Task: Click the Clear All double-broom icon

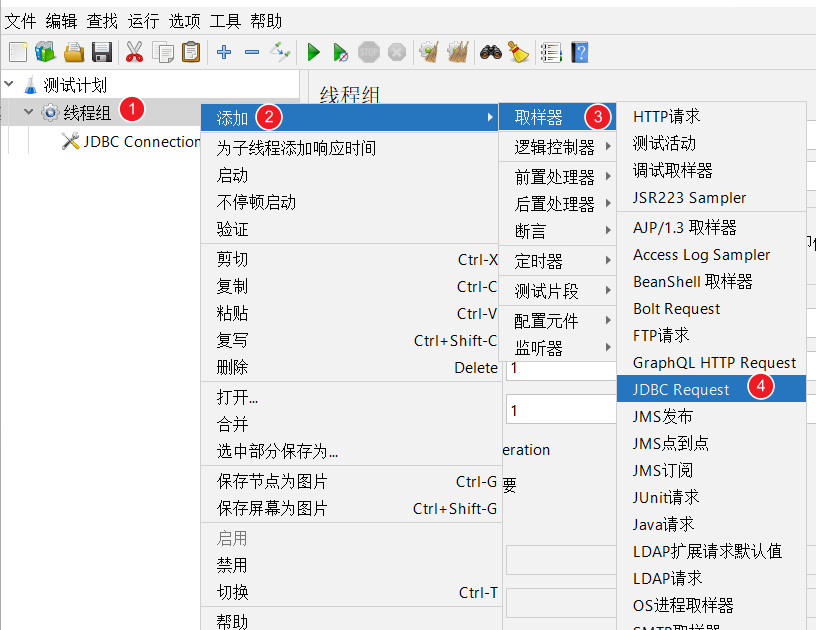Action: click(458, 52)
